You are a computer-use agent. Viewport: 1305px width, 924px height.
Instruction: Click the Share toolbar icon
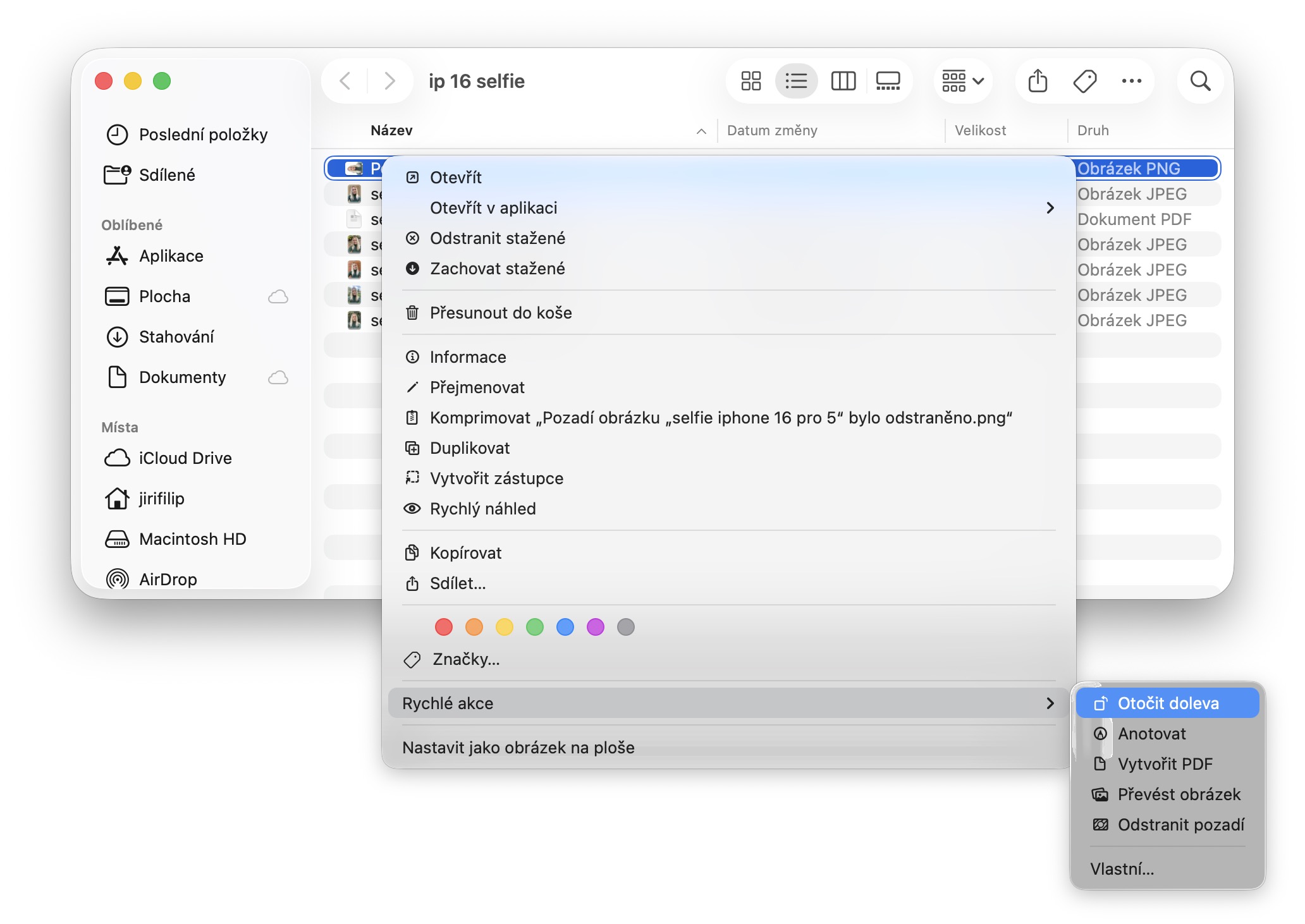(x=1038, y=81)
